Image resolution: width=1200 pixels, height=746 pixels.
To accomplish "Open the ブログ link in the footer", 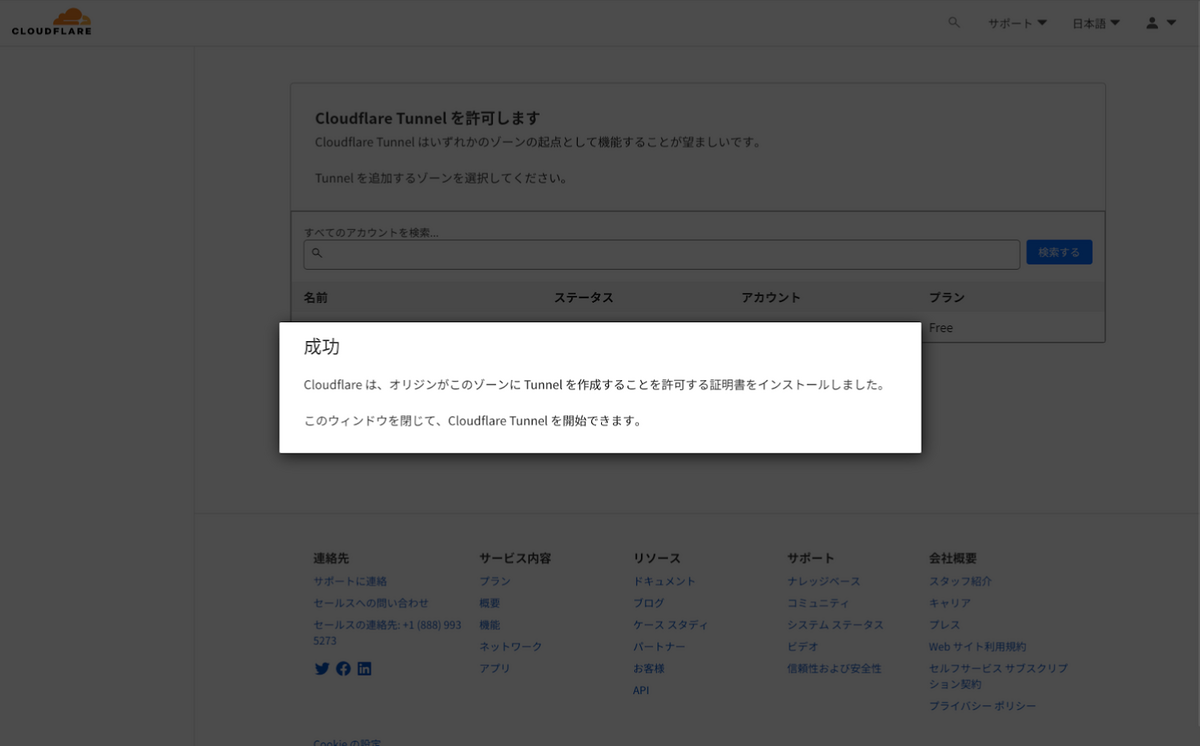I will 648,603.
